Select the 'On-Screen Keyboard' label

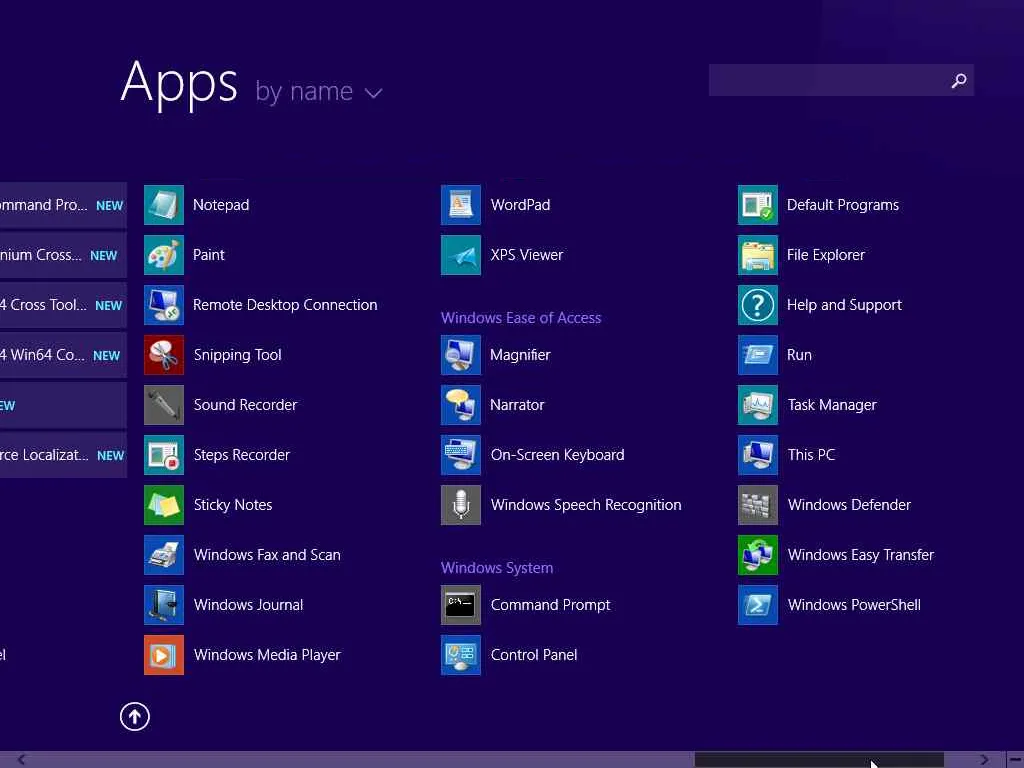557,455
